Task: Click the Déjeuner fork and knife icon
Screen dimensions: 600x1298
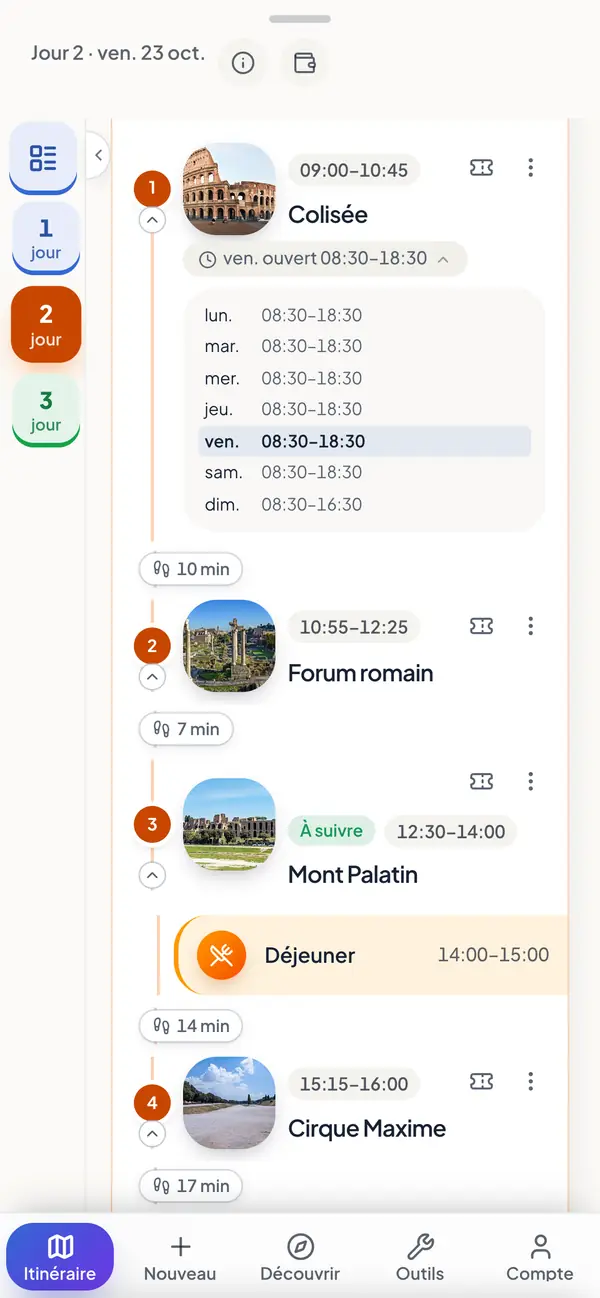Action: (222, 956)
